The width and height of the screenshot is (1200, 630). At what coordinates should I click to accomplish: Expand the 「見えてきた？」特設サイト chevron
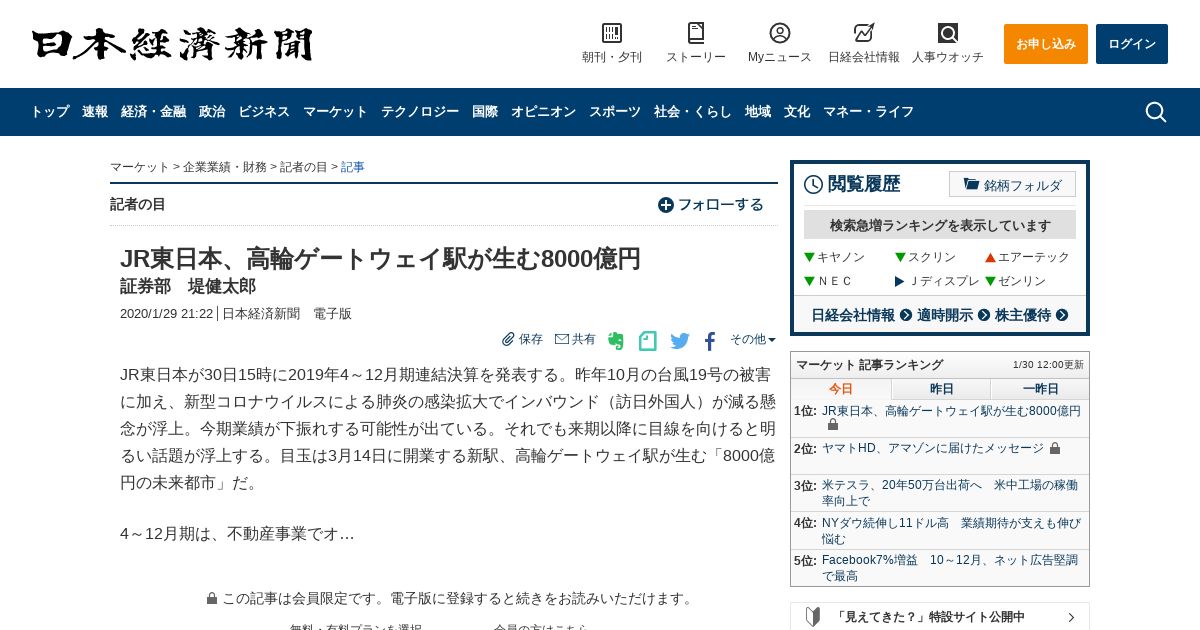(x=1071, y=617)
